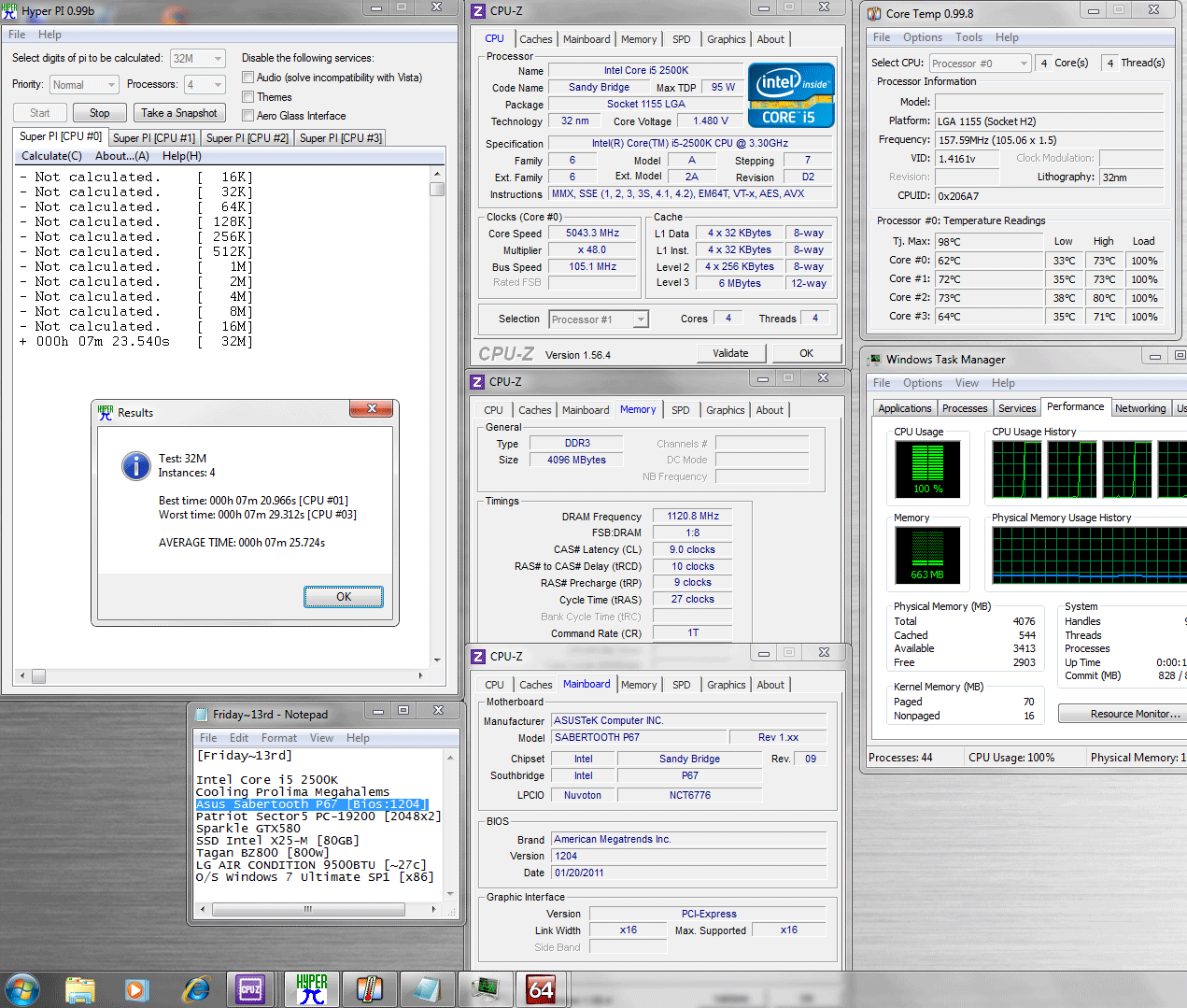Viewport: 1187px width, 1008px height.
Task: Check the Themes checkbox
Action: (x=247, y=97)
